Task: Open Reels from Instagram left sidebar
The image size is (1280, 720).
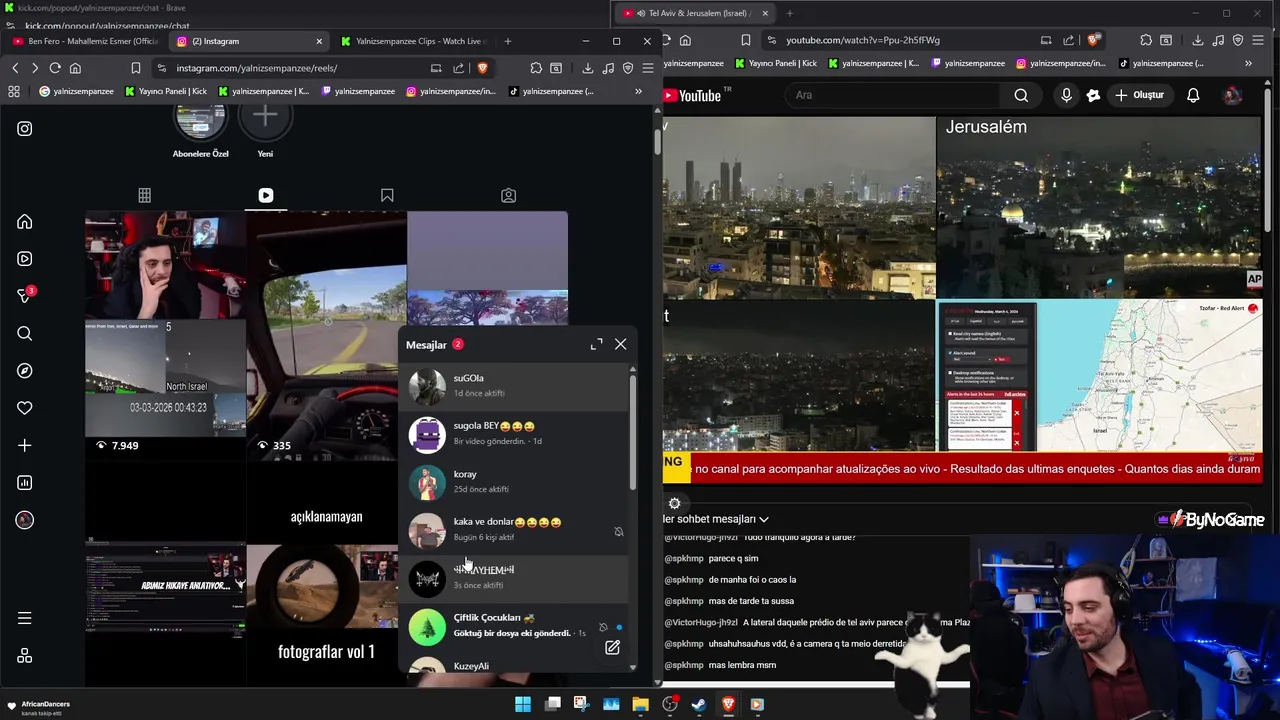Action: 25,259
